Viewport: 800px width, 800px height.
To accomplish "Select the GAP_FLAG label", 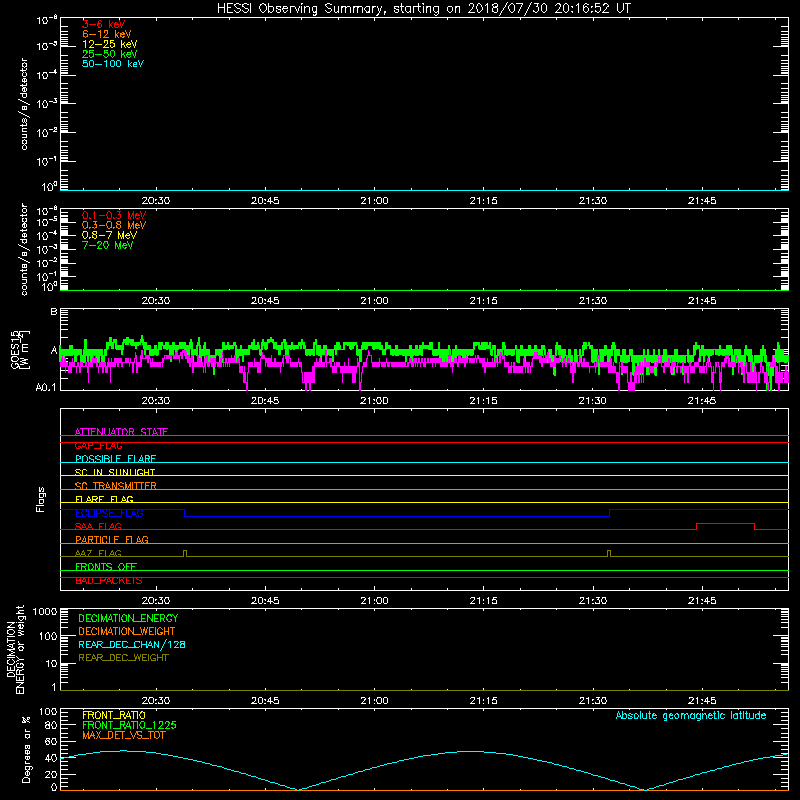I will coord(98,445).
